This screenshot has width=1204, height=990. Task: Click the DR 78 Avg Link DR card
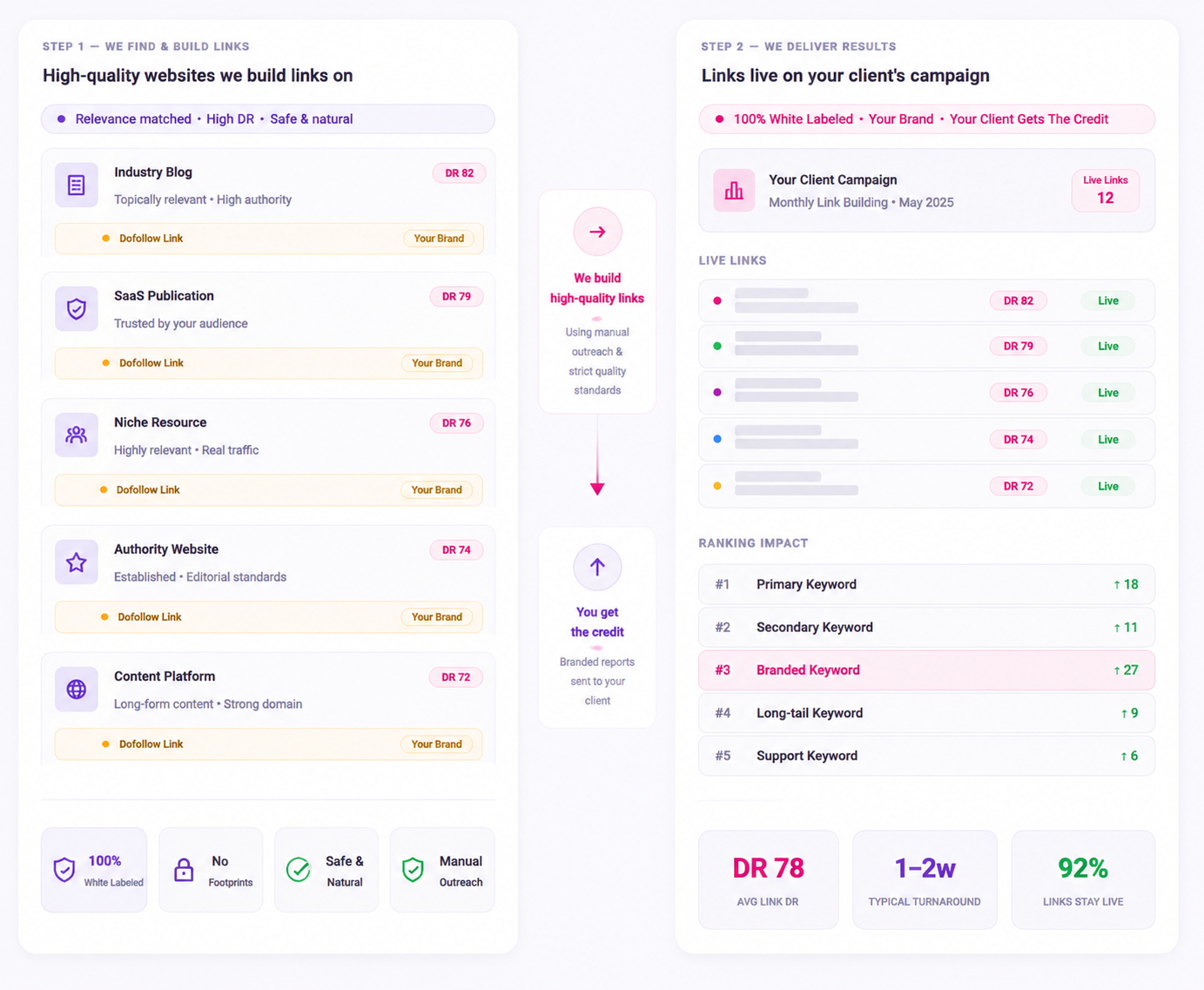(769, 879)
